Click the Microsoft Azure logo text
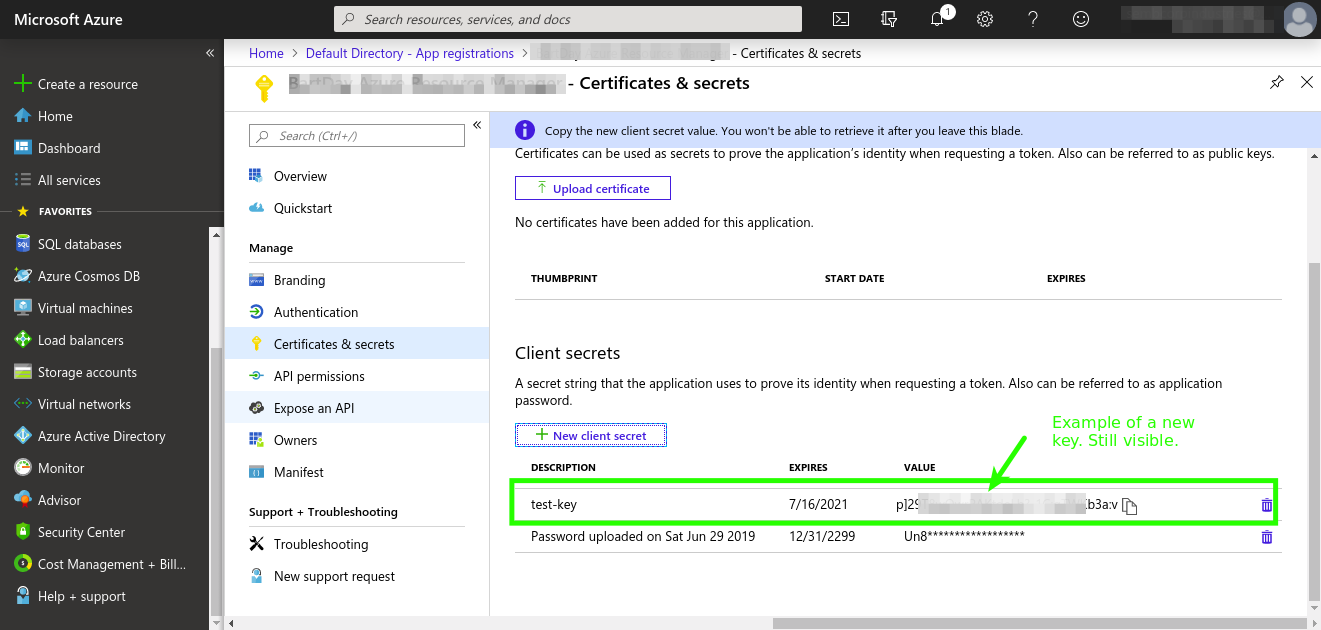The width and height of the screenshot is (1321, 630). click(68, 19)
